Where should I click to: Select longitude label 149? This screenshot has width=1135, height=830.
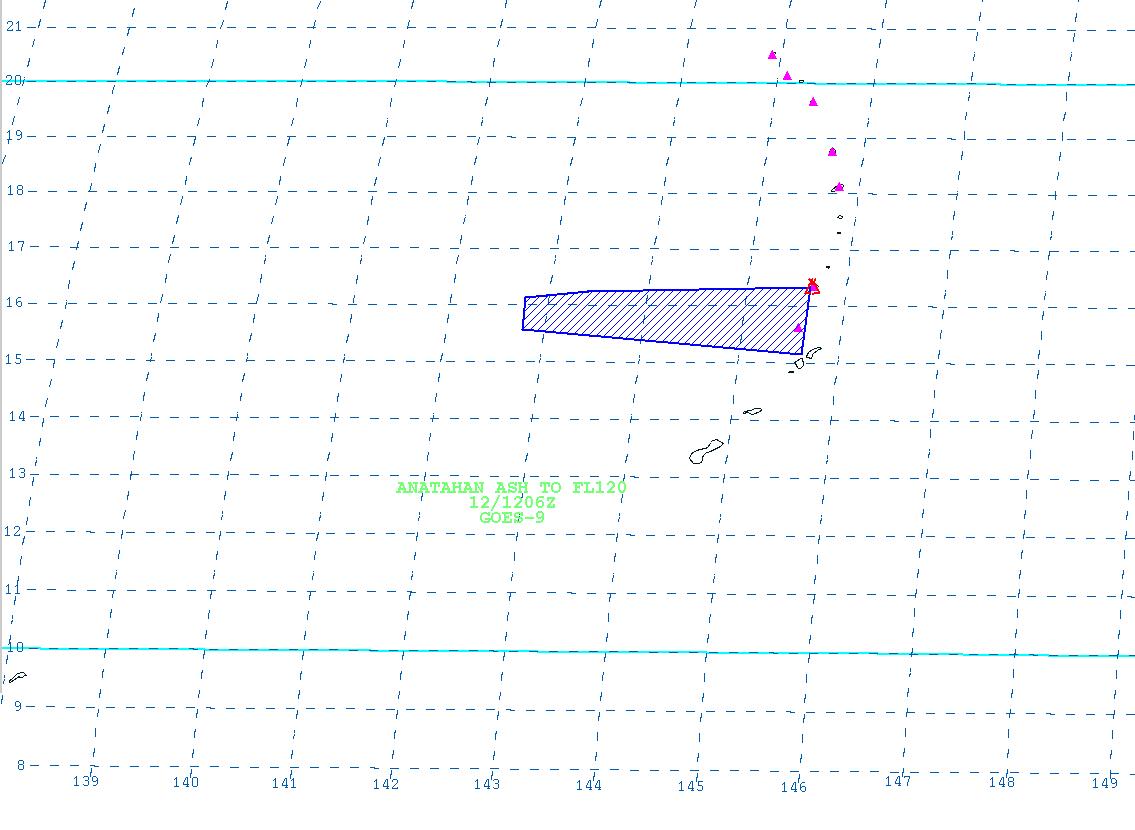pyautogui.click(x=1105, y=782)
